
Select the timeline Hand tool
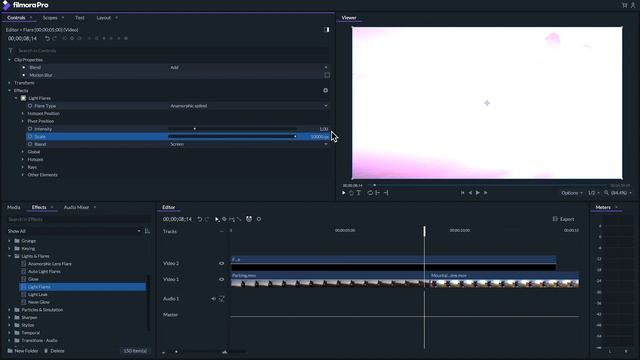[x=224, y=219]
